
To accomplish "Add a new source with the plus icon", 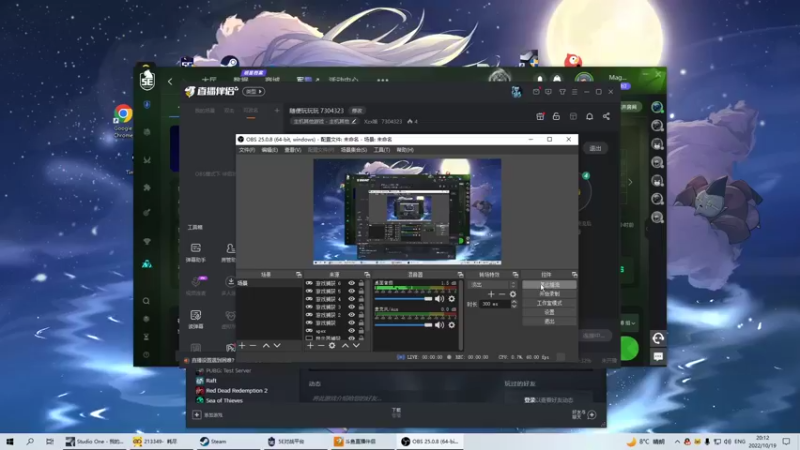I will [x=310, y=345].
